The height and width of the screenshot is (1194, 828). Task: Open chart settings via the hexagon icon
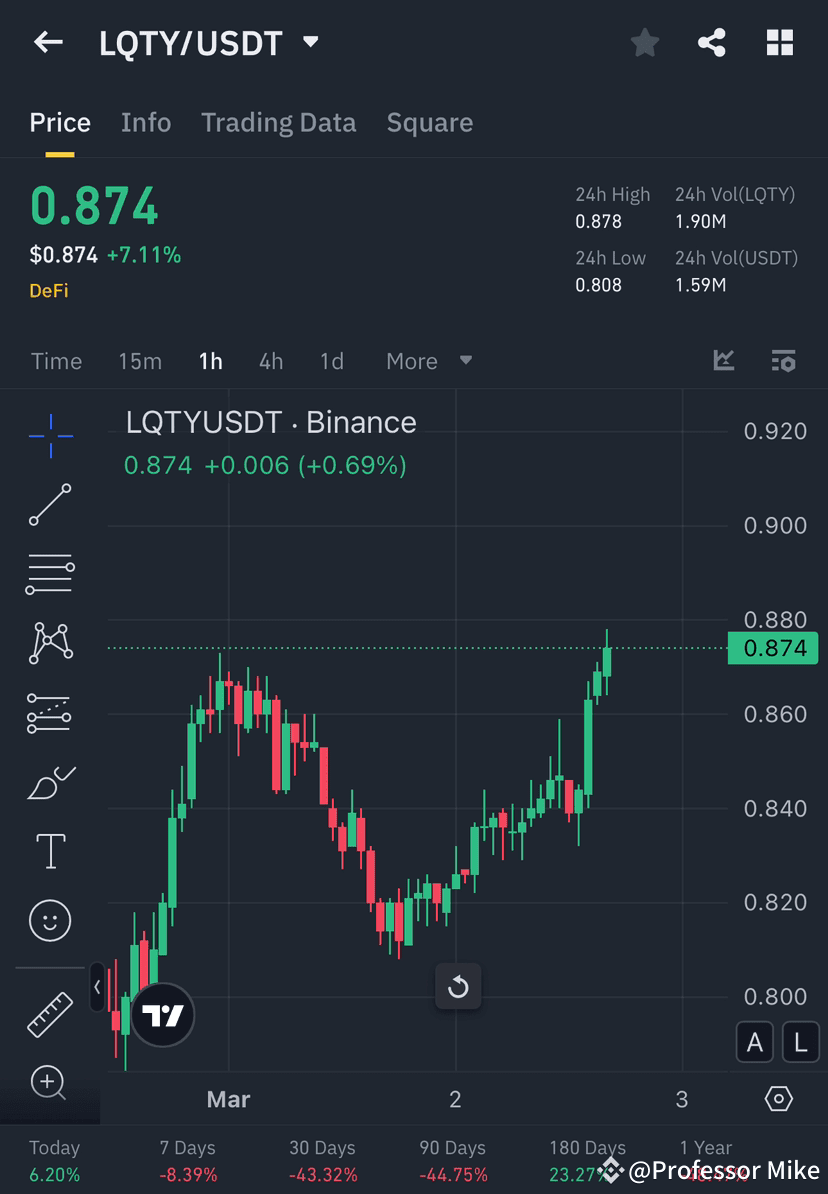(x=779, y=1099)
